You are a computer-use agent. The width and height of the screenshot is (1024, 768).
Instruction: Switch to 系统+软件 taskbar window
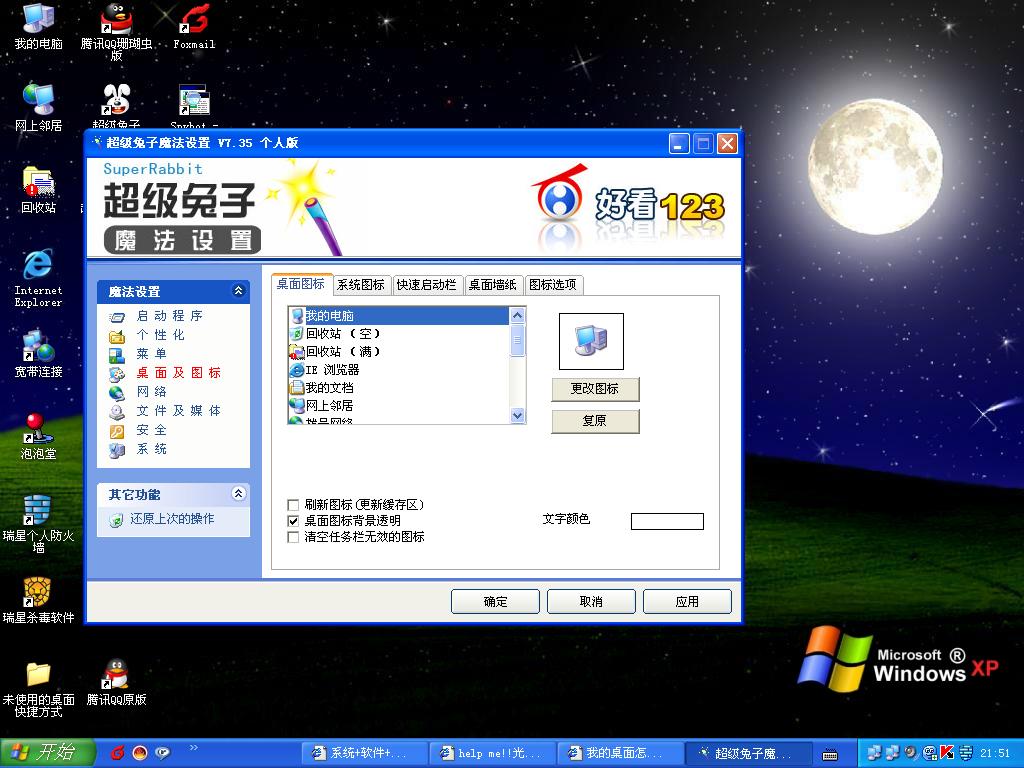pyautogui.click(x=364, y=753)
